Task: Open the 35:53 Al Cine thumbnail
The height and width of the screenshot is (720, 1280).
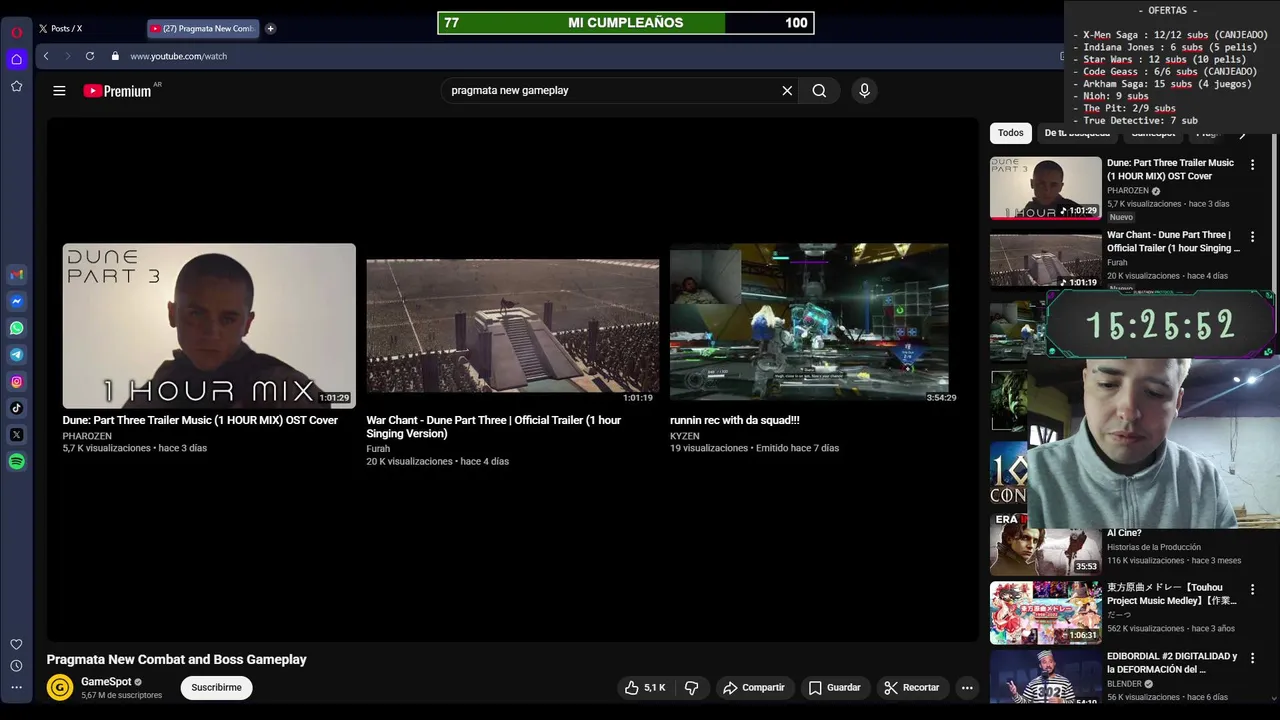Action: click(1045, 543)
